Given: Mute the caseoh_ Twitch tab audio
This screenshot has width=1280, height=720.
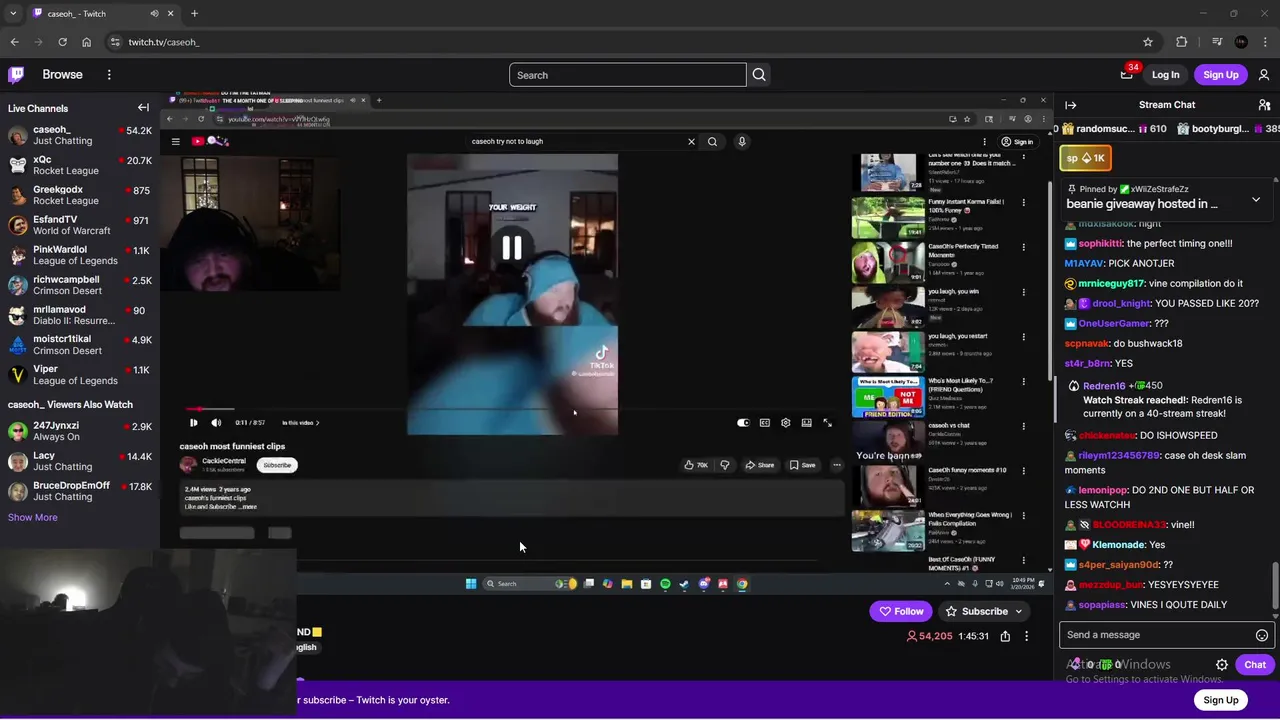Looking at the screenshot, I should click(x=154, y=14).
